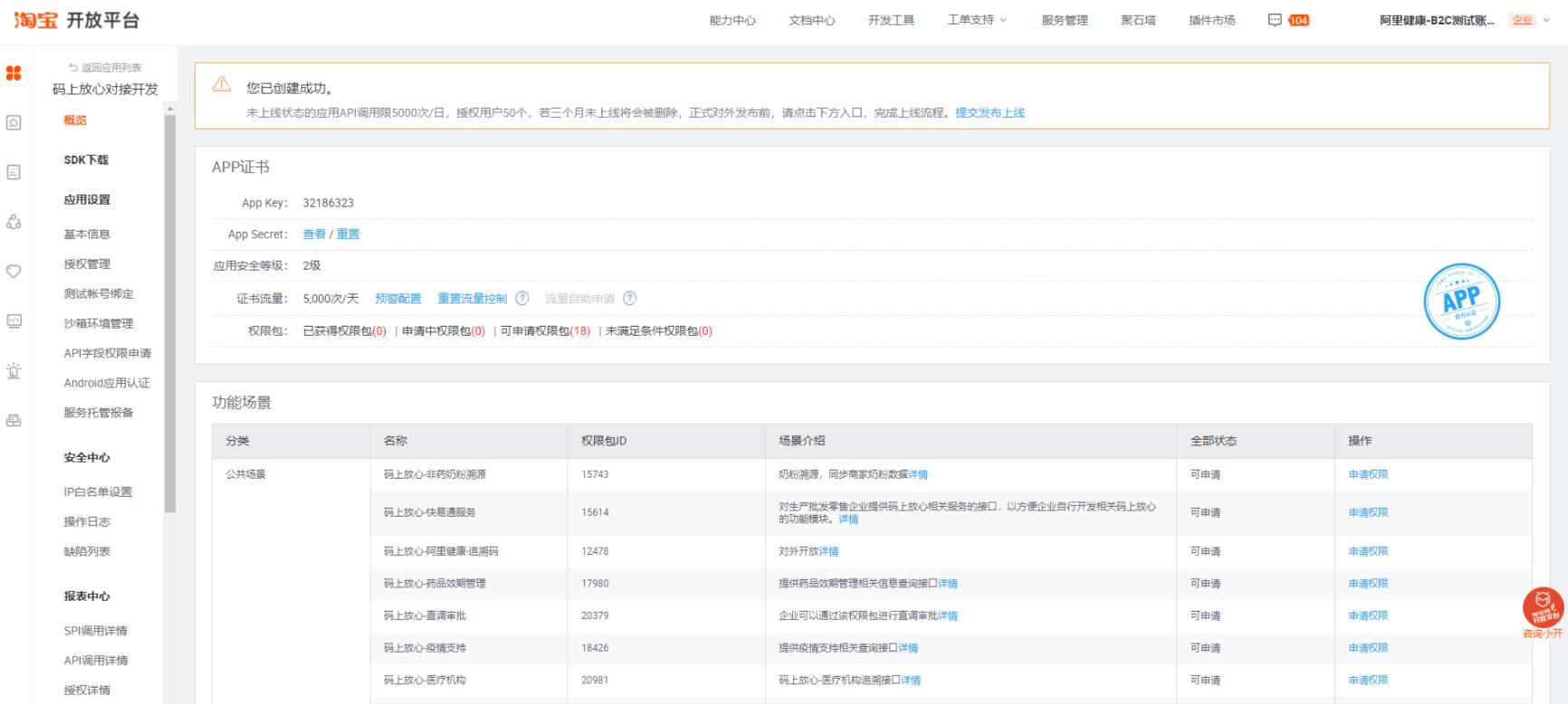This screenshot has height=704, width=1568.
Task: Click permission package ID 12478
Action: [595, 551]
